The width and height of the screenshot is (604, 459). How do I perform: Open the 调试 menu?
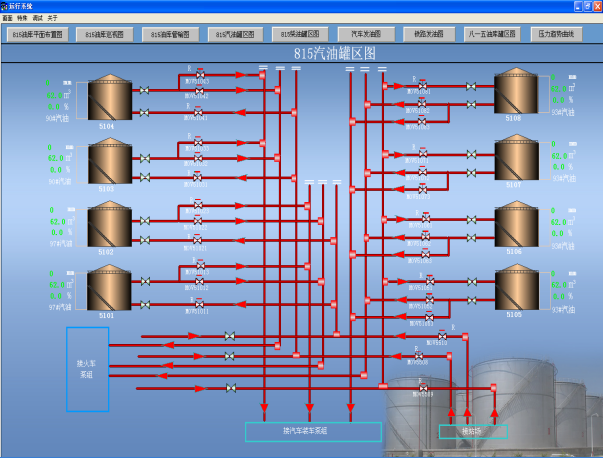tap(37, 18)
